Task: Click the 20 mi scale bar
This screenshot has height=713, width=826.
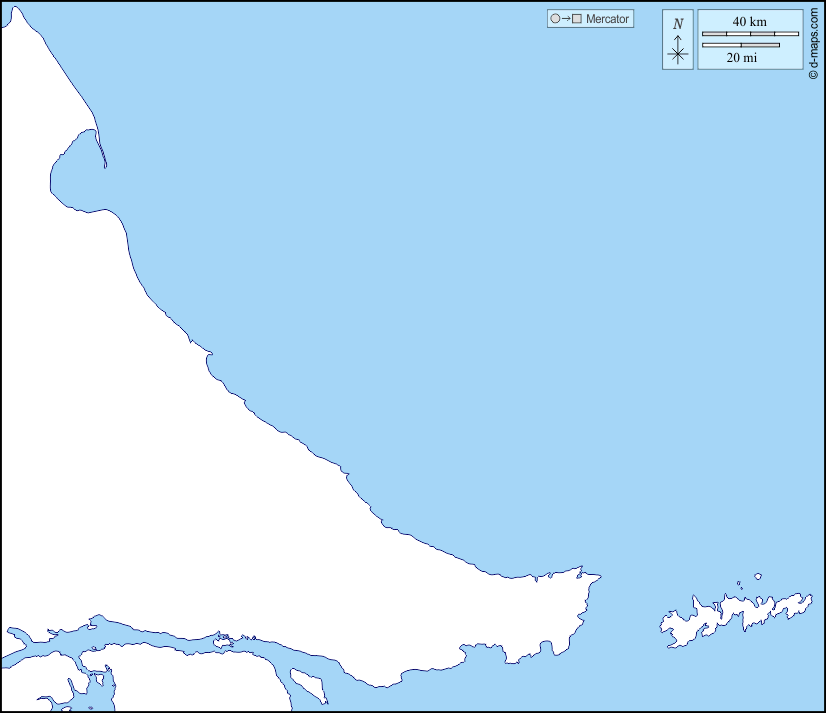Action: [740, 45]
